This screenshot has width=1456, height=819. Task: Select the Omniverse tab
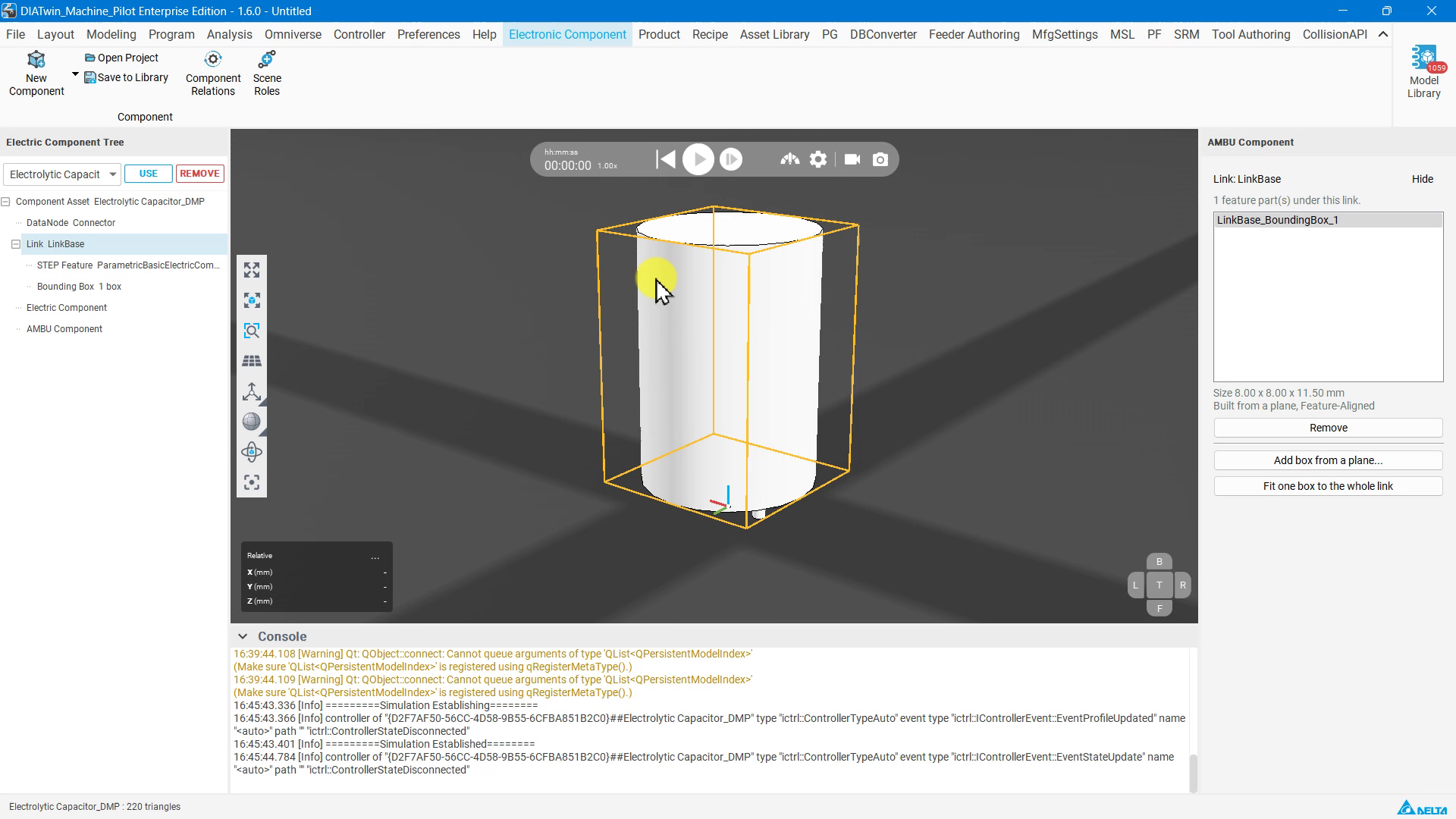293,34
